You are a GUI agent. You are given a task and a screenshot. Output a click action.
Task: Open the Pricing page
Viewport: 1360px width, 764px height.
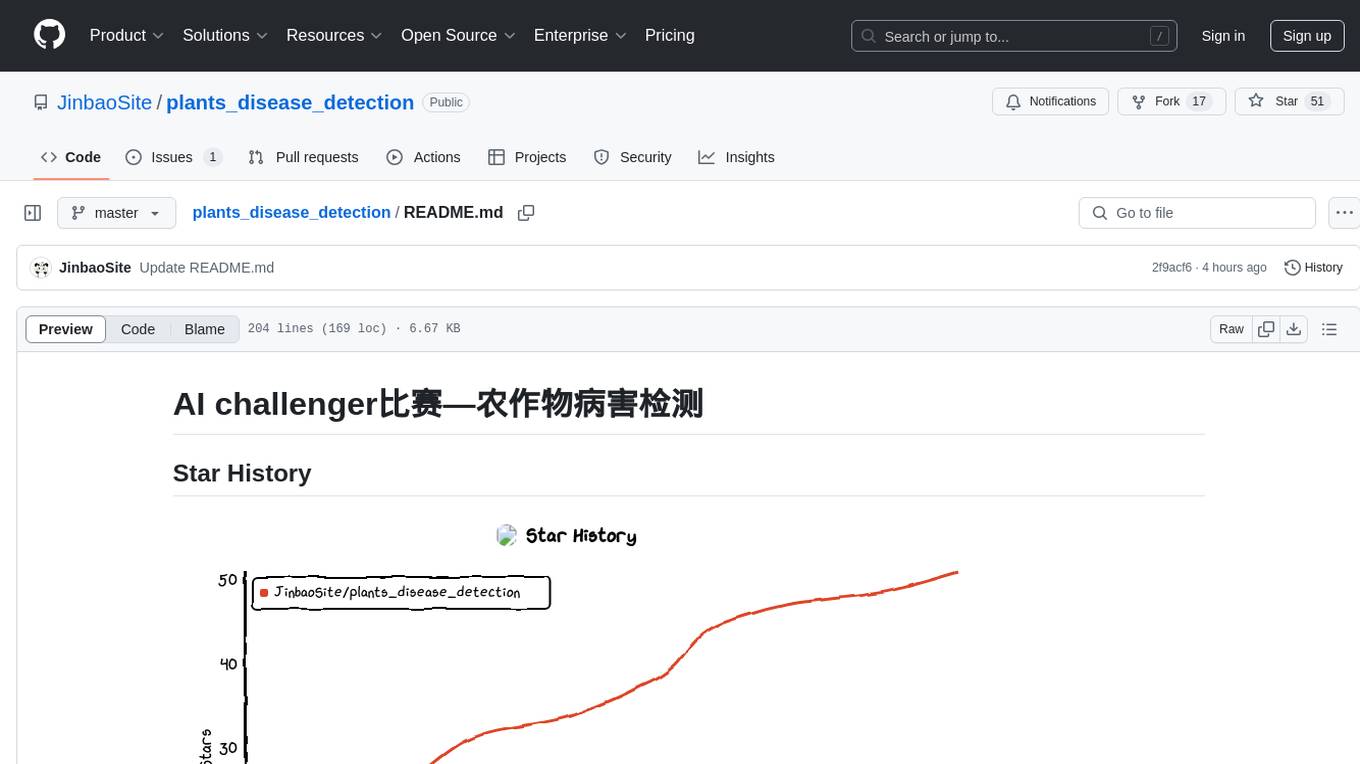click(x=670, y=35)
